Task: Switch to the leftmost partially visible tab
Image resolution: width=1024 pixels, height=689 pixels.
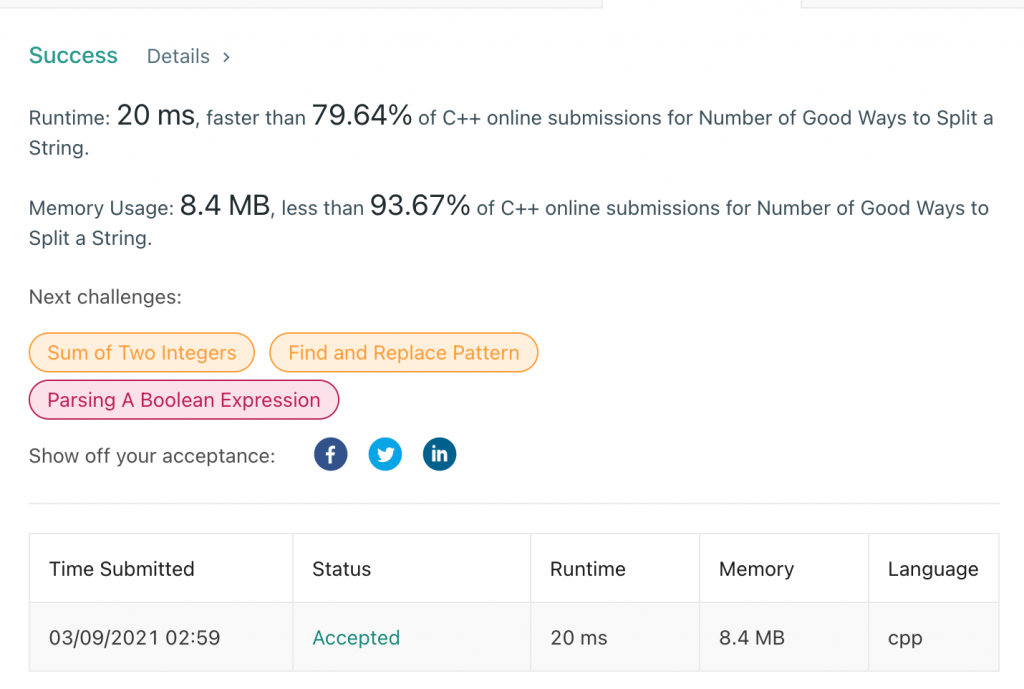Action: coord(300,4)
